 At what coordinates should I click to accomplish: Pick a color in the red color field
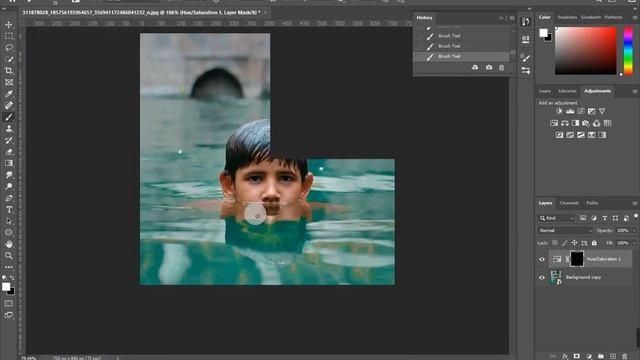(x=585, y=51)
